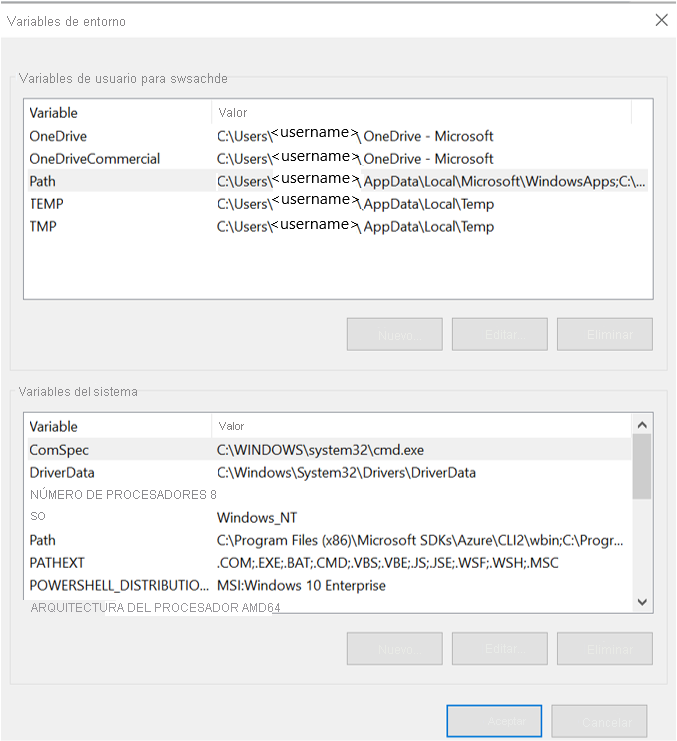The width and height of the screenshot is (677, 741).
Task: Click the system variables scroll-up arrow
Action: pyautogui.click(x=643, y=426)
